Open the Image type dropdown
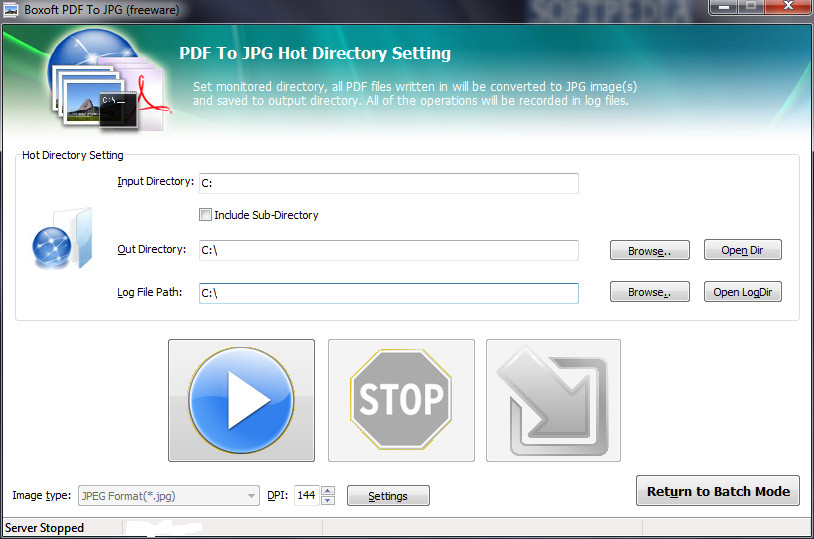Image resolution: width=814 pixels, height=539 pixels. (x=169, y=496)
